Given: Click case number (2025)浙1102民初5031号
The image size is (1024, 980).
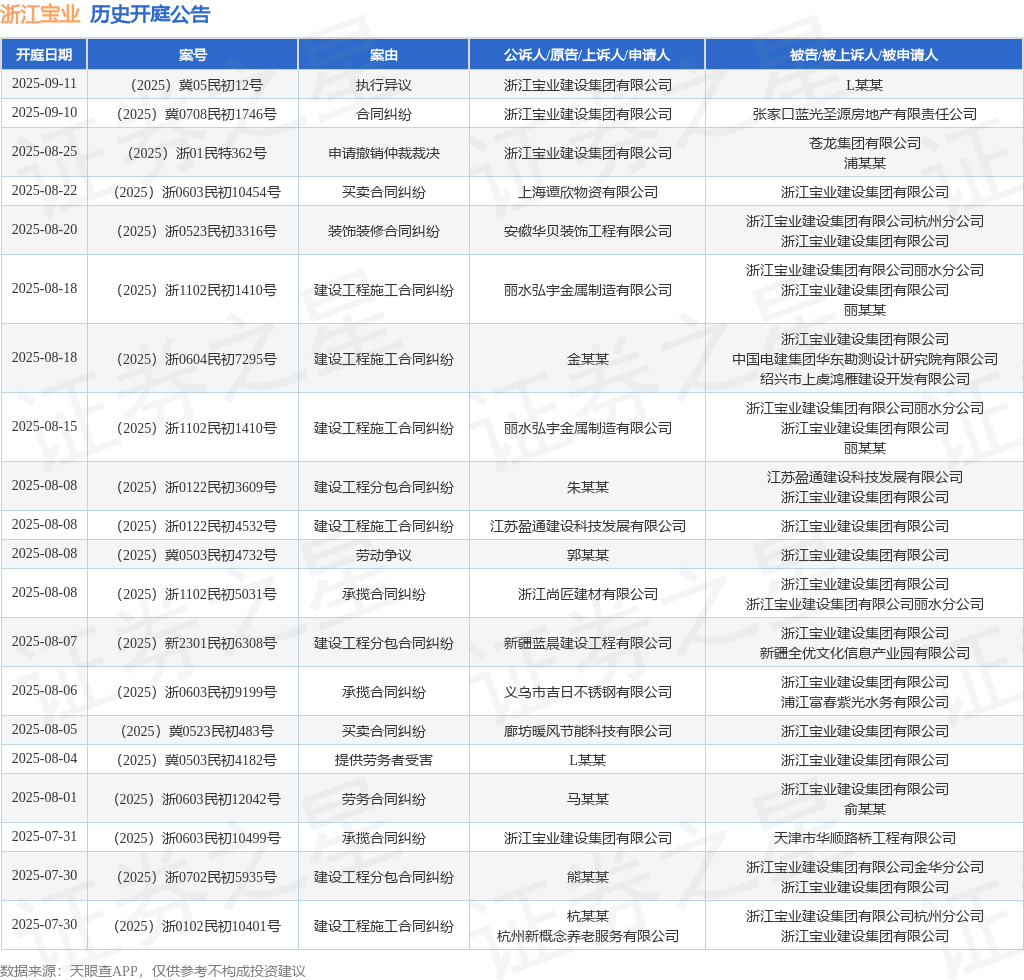Looking at the screenshot, I should [197, 594].
